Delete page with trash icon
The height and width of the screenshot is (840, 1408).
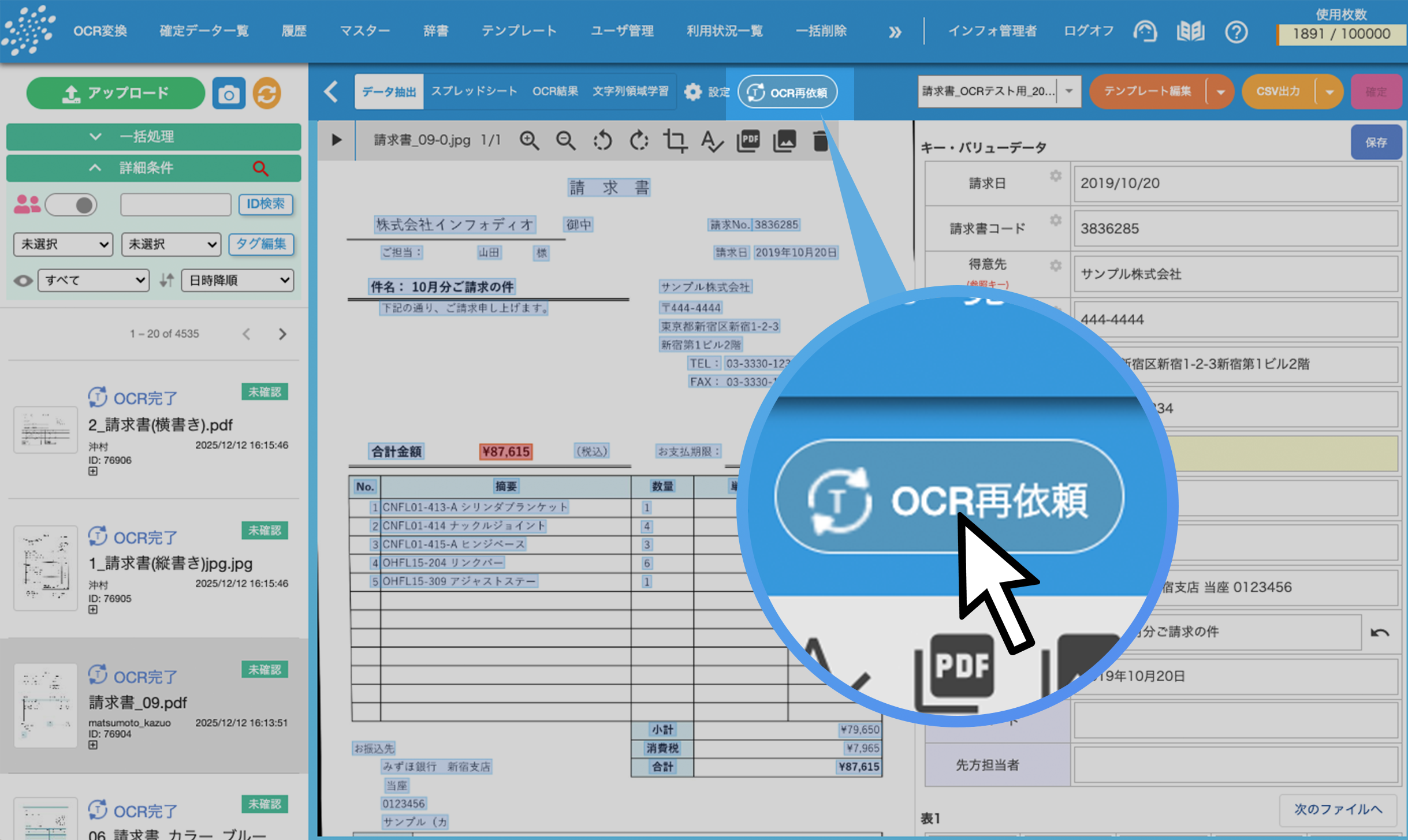tap(820, 140)
